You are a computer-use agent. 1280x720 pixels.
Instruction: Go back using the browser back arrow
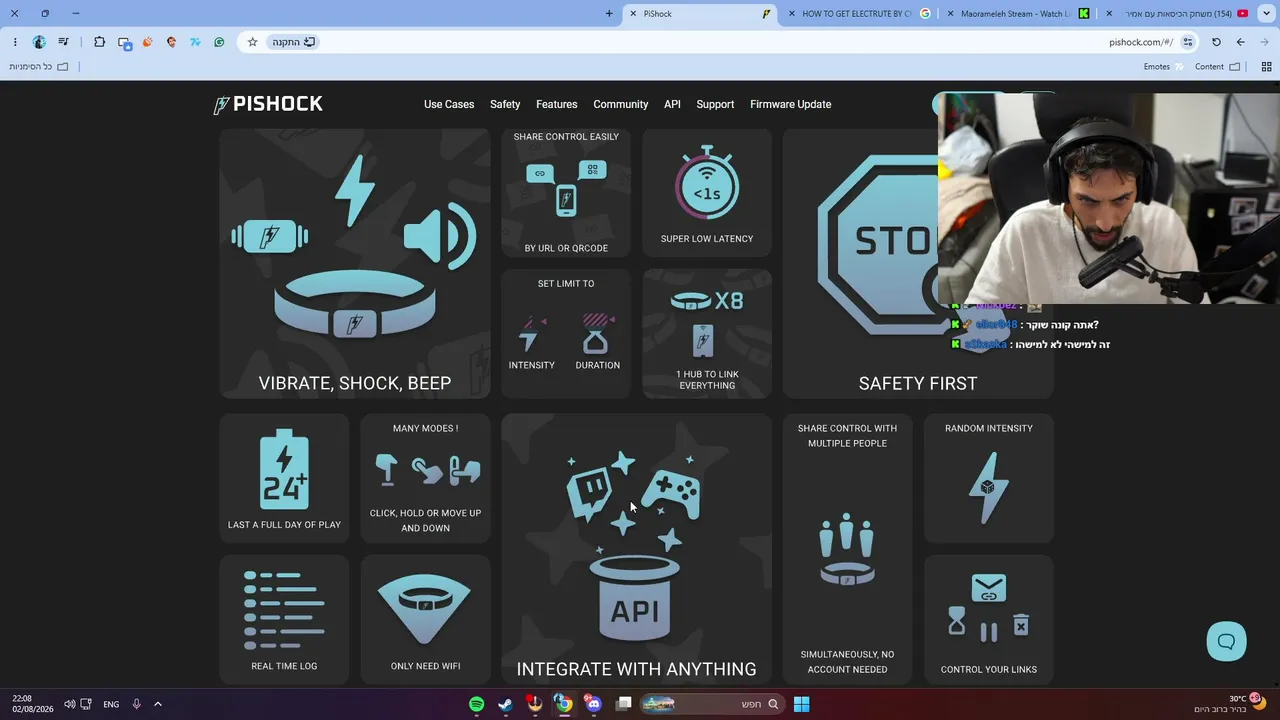pyautogui.click(x=1240, y=42)
